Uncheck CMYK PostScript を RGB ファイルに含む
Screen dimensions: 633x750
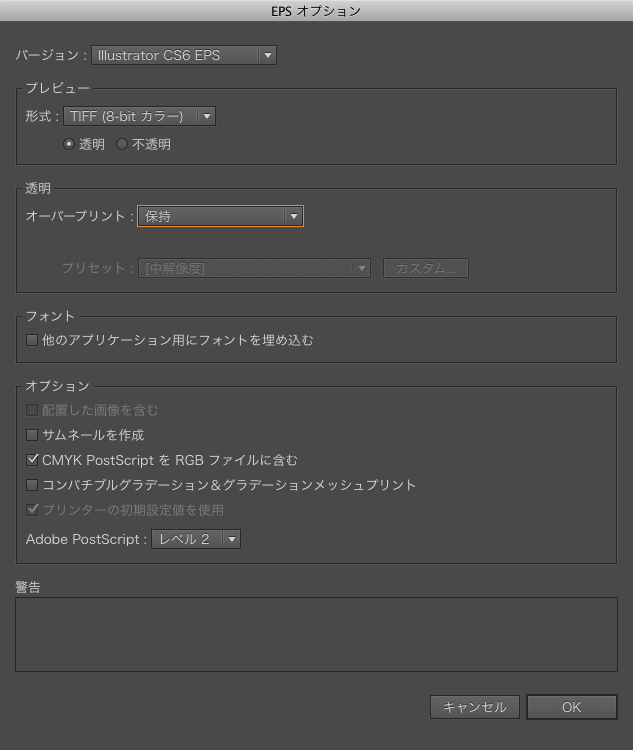click(x=32, y=460)
